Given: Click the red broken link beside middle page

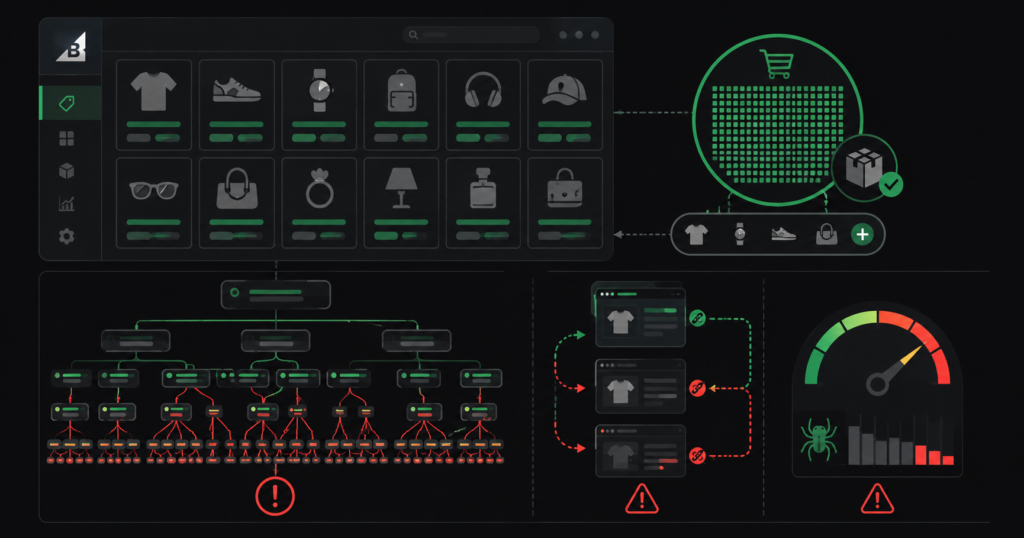Looking at the screenshot, I should (697, 388).
